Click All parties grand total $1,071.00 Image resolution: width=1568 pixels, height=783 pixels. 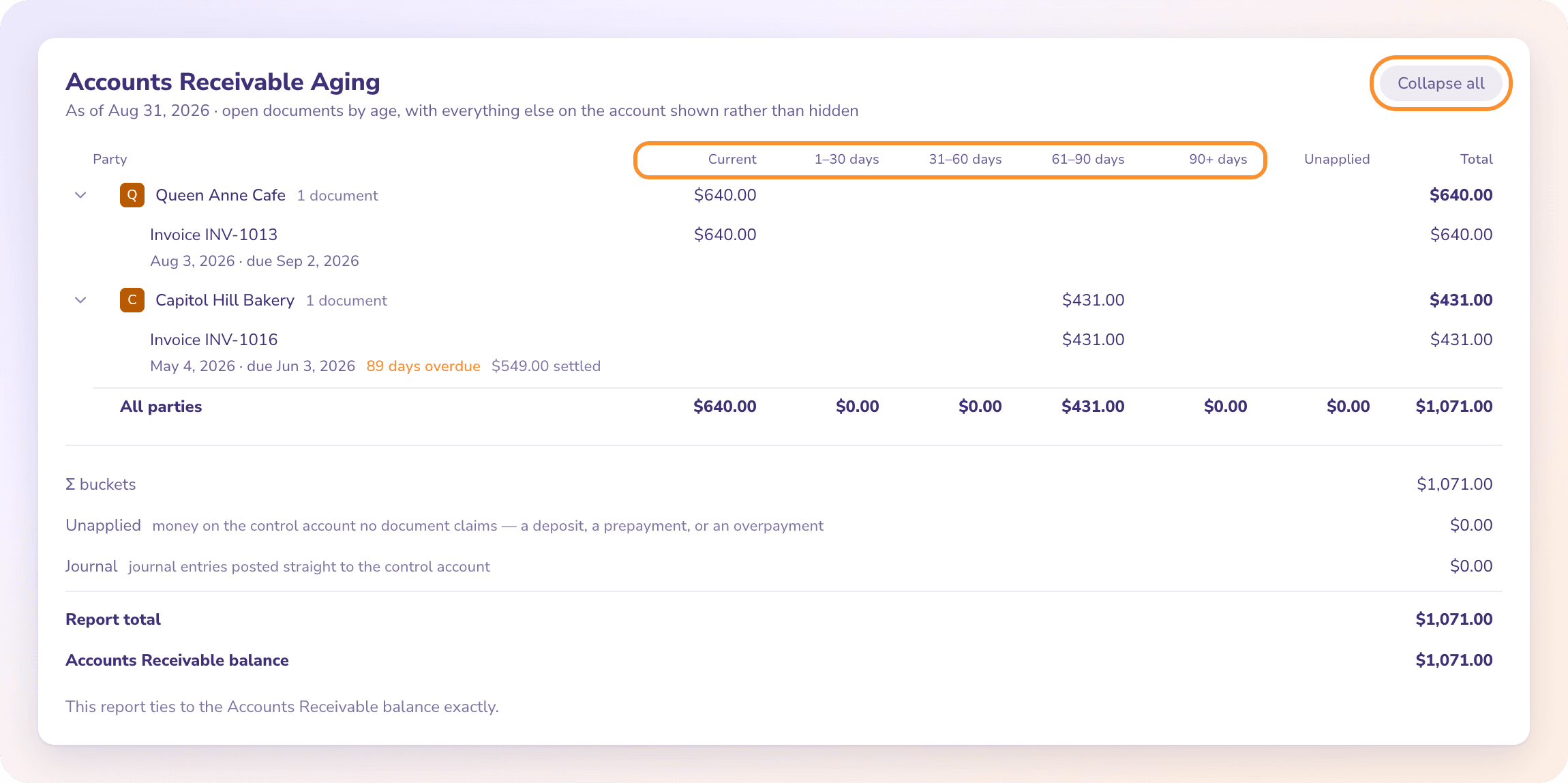pos(1454,407)
